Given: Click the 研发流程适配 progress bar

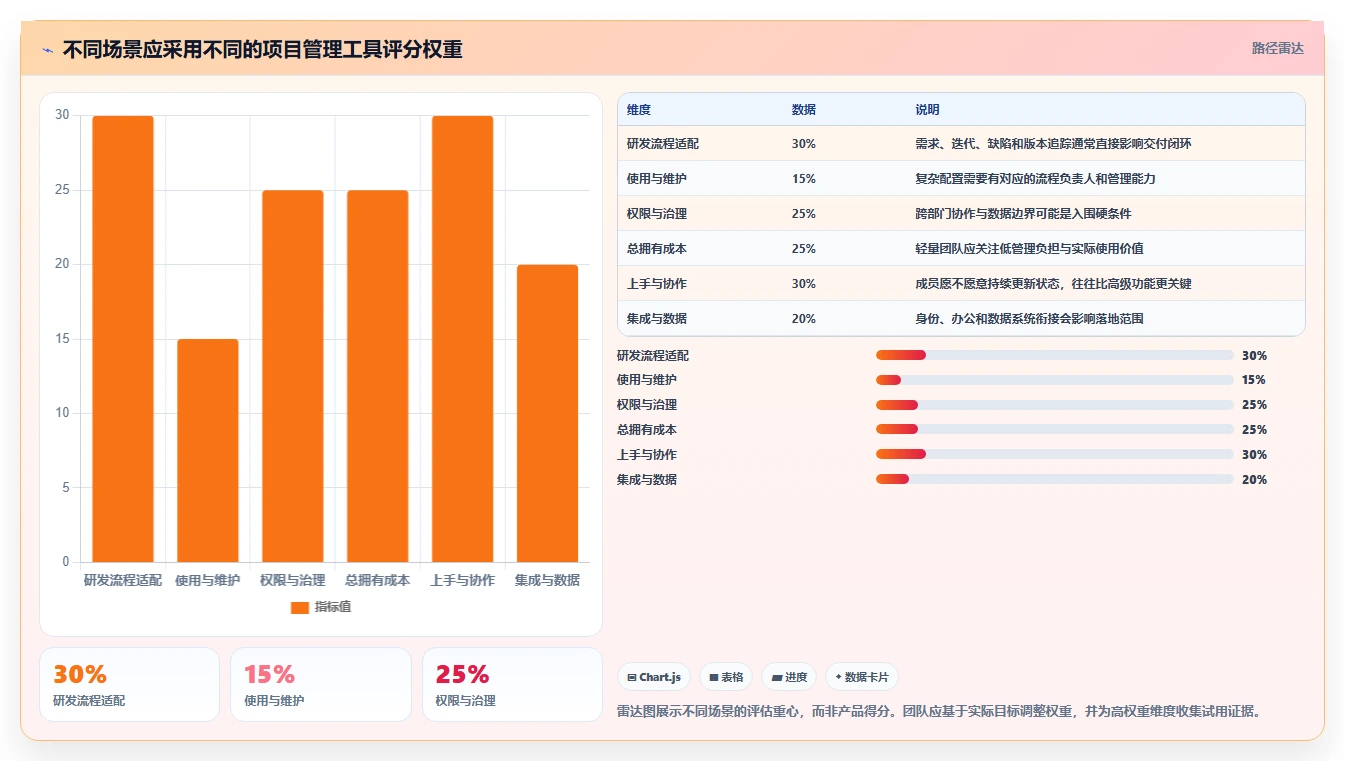Looking at the screenshot, I should click(x=1054, y=355).
